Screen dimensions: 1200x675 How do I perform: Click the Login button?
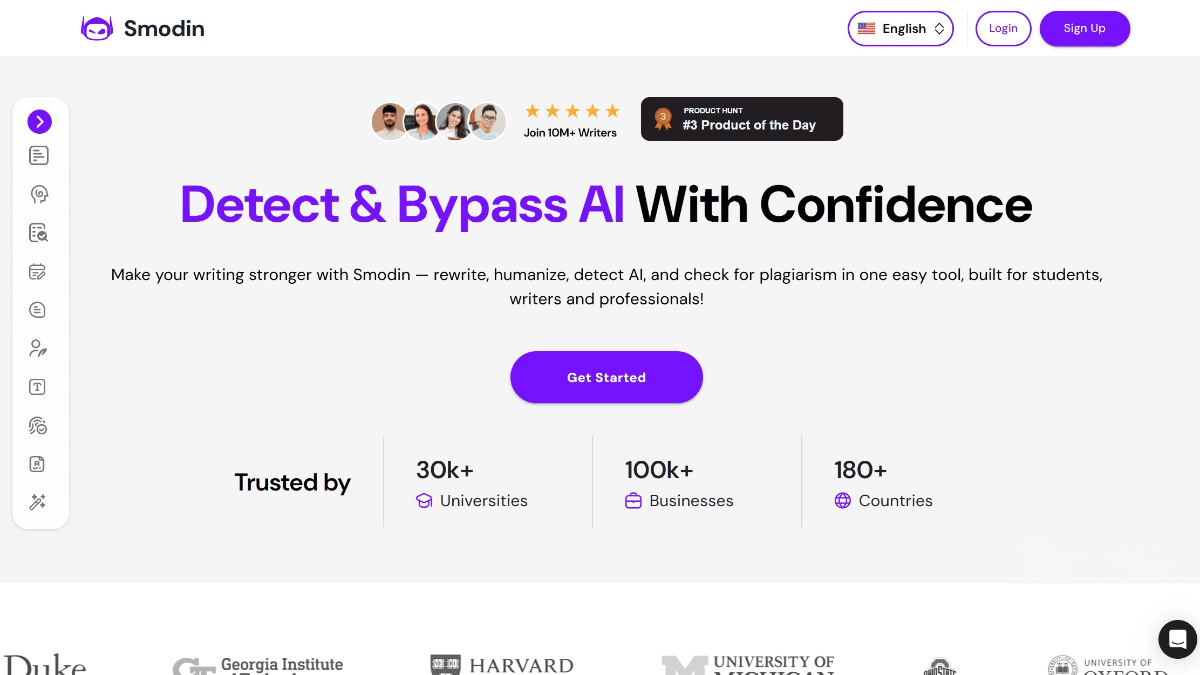pos(1003,28)
